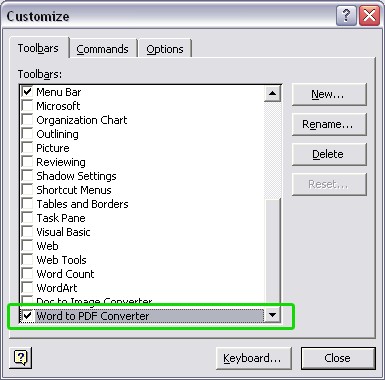This screenshot has height=380, width=385.
Task: Switch to the Commands tab
Action: (x=103, y=49)
